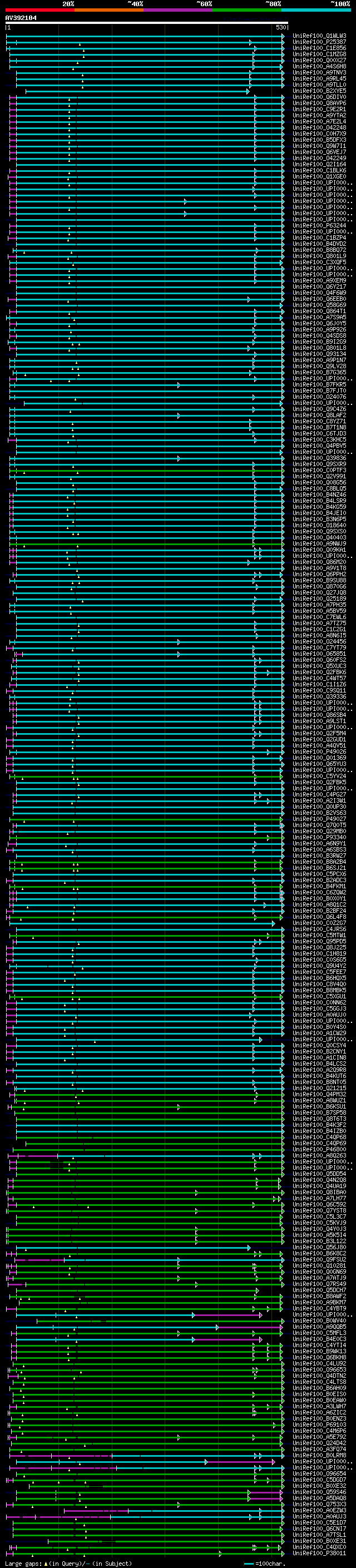Viewport: 356px width, 1568px height.
Task: Select the UniRef100_P63244 label
Action: [319, 226]
